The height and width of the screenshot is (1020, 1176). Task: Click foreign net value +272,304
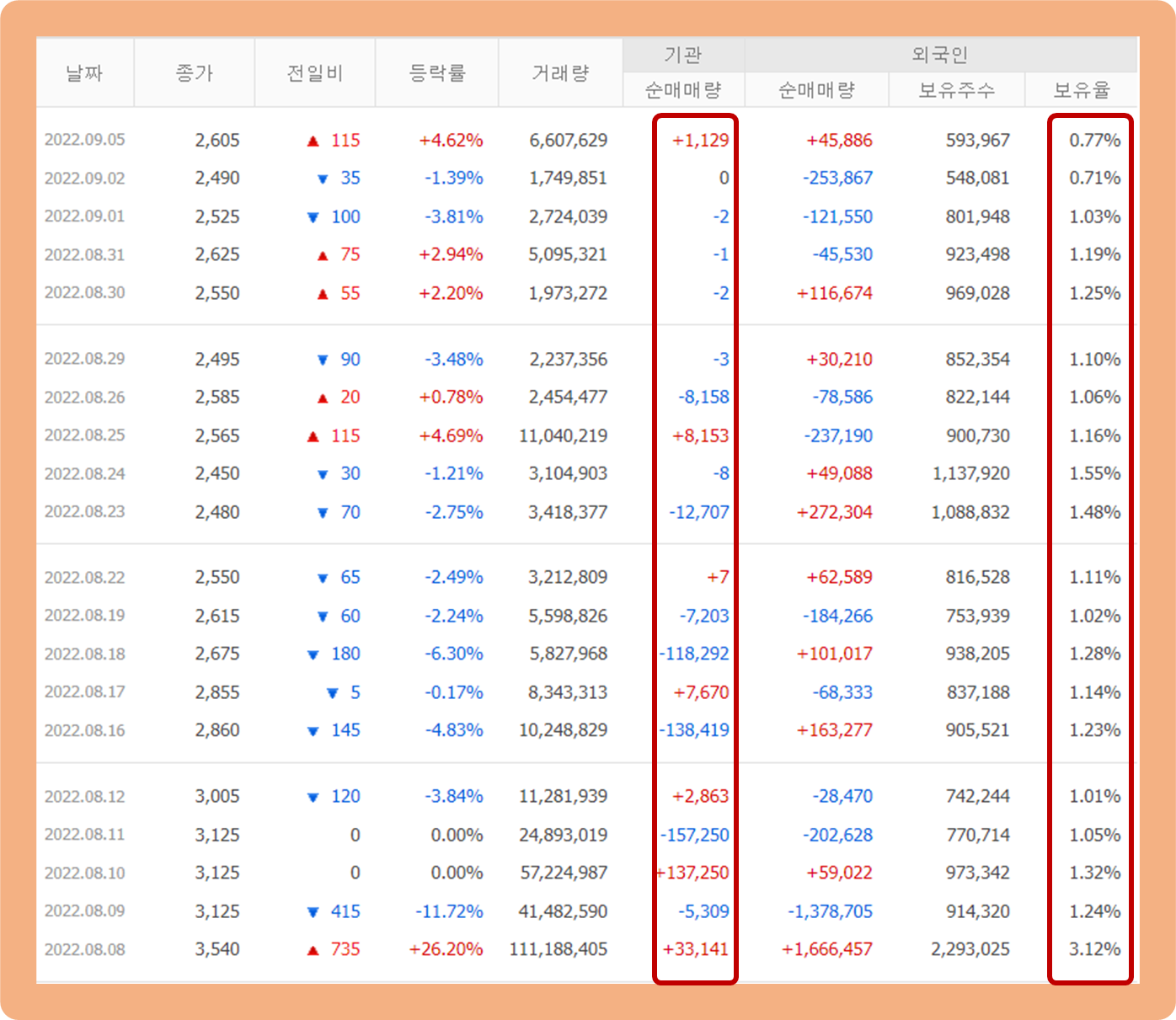[835, 511]
